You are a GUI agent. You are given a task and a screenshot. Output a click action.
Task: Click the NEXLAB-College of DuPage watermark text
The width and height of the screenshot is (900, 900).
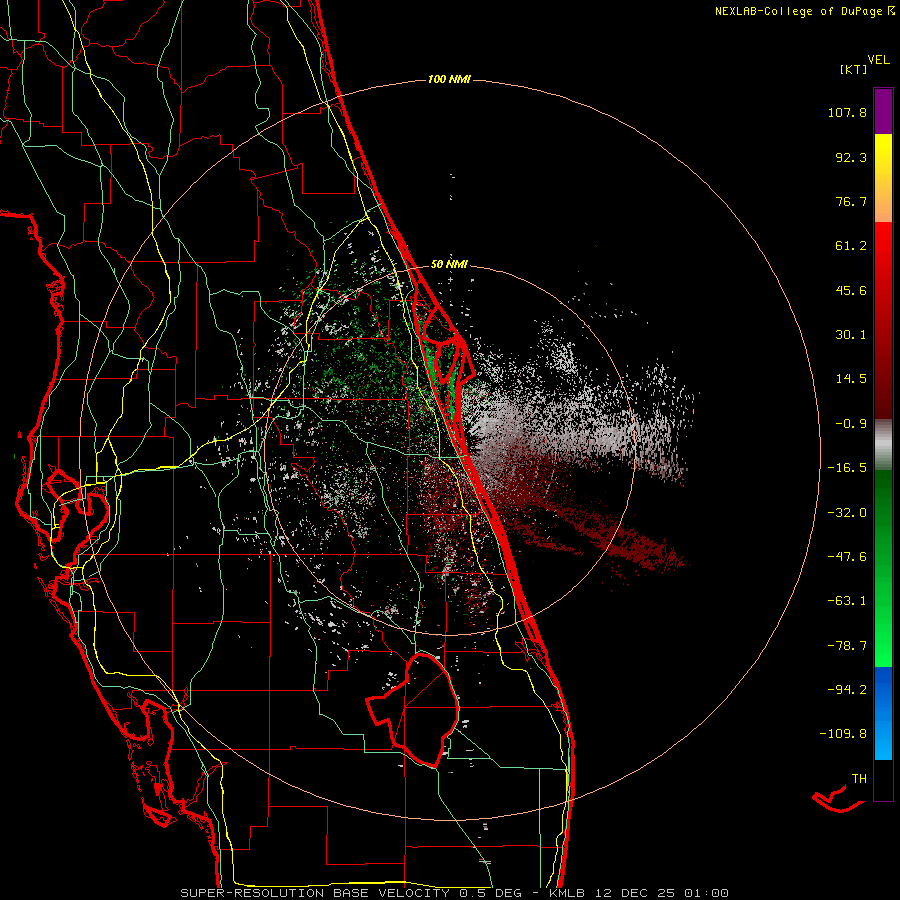(x=804, y=11)
